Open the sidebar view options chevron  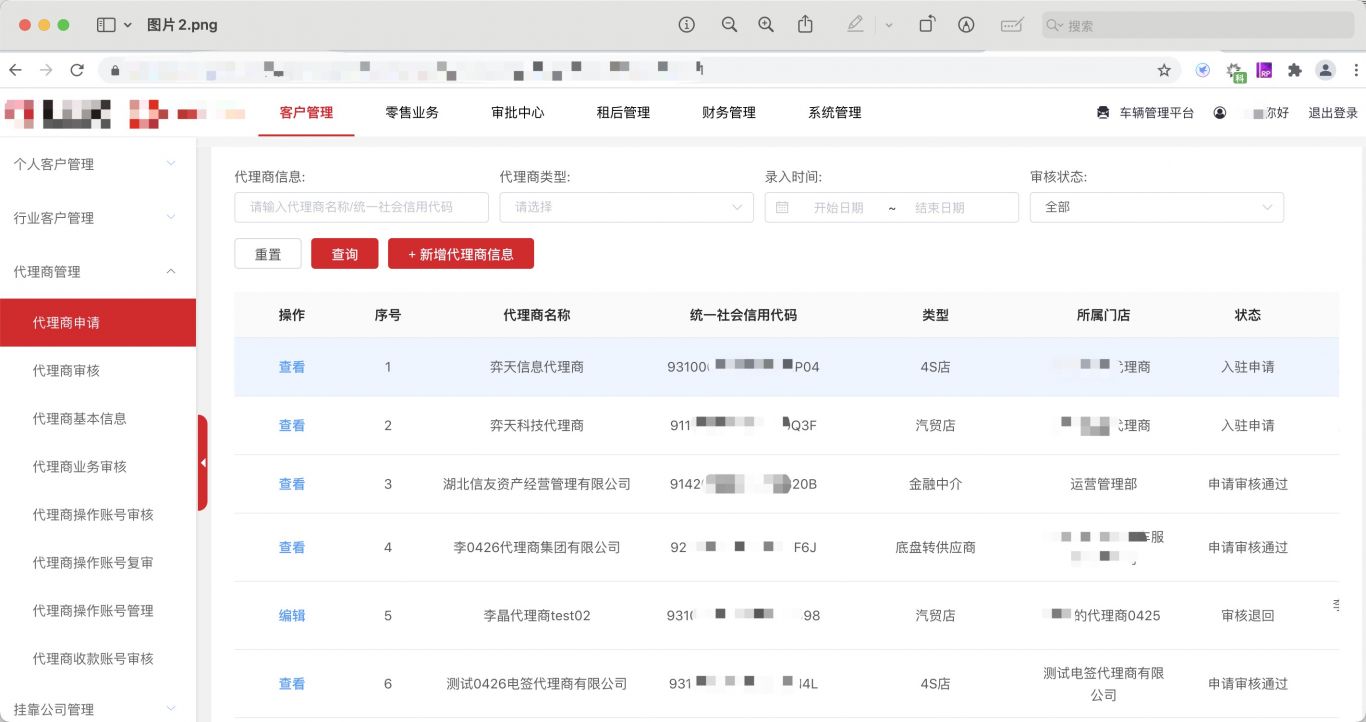tap(128, 25)
